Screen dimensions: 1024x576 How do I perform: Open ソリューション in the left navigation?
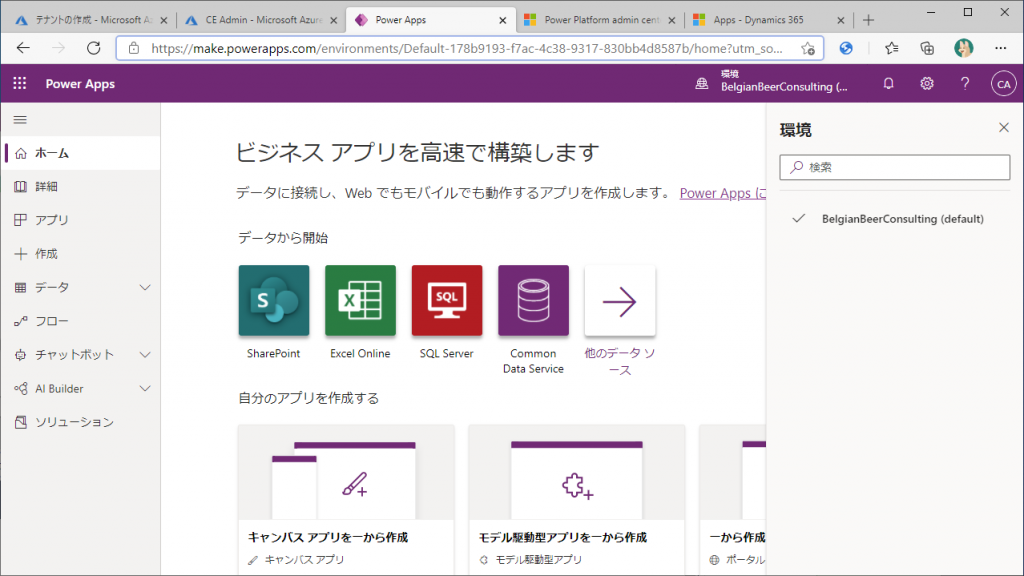click(80, 423)
